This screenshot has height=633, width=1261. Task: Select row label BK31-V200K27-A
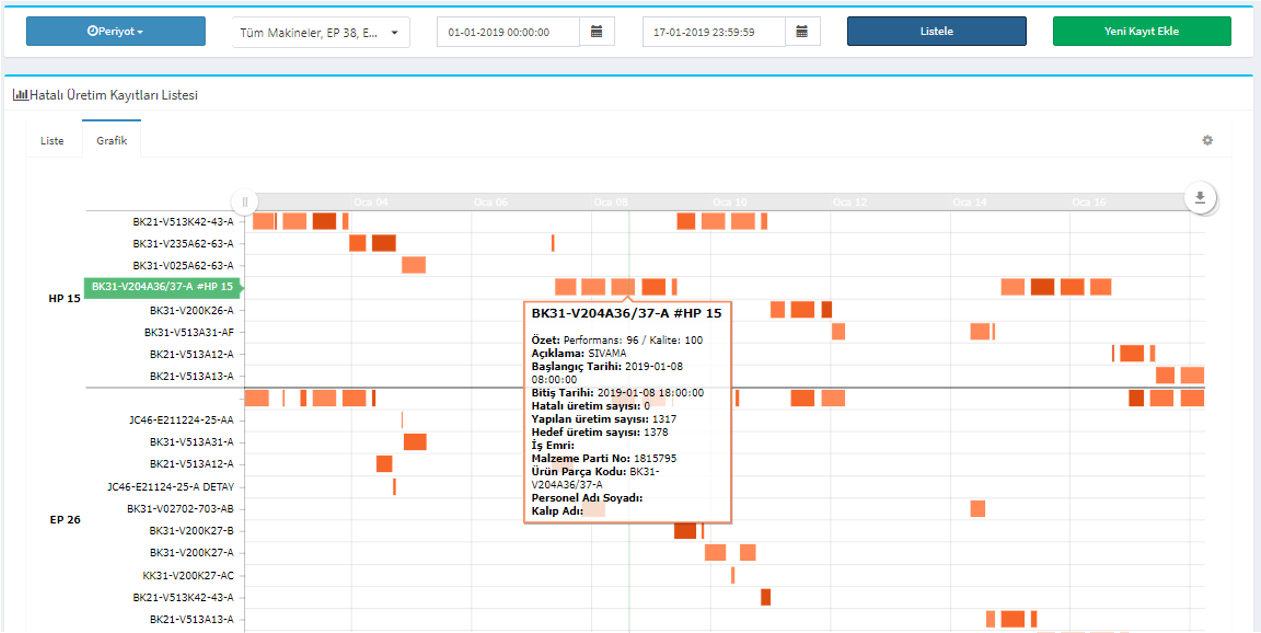point(191,552)
